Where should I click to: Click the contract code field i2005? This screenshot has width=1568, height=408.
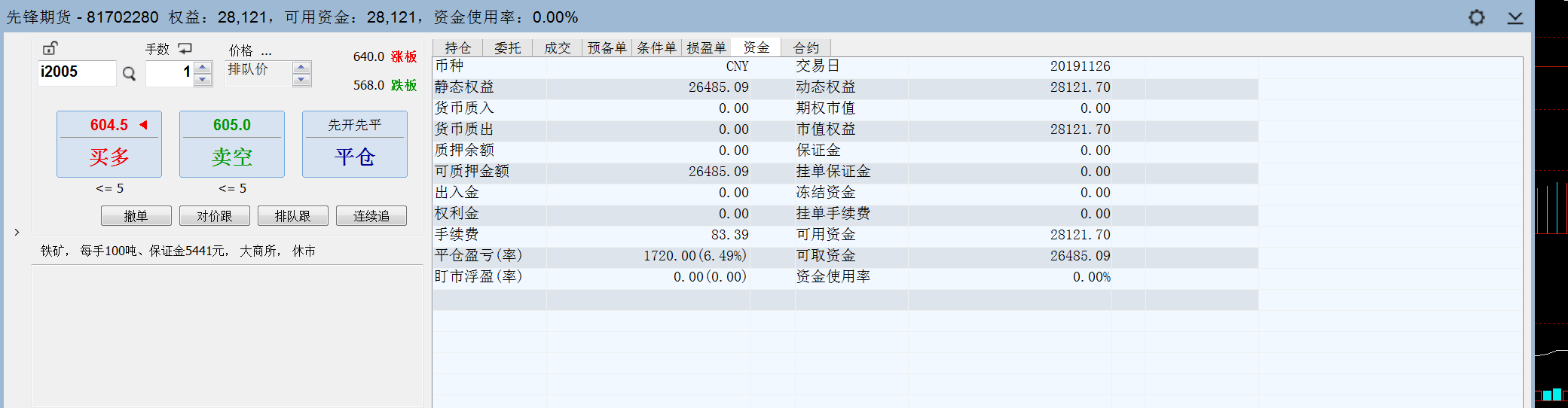pyautogui.click(x=76, y=72)
